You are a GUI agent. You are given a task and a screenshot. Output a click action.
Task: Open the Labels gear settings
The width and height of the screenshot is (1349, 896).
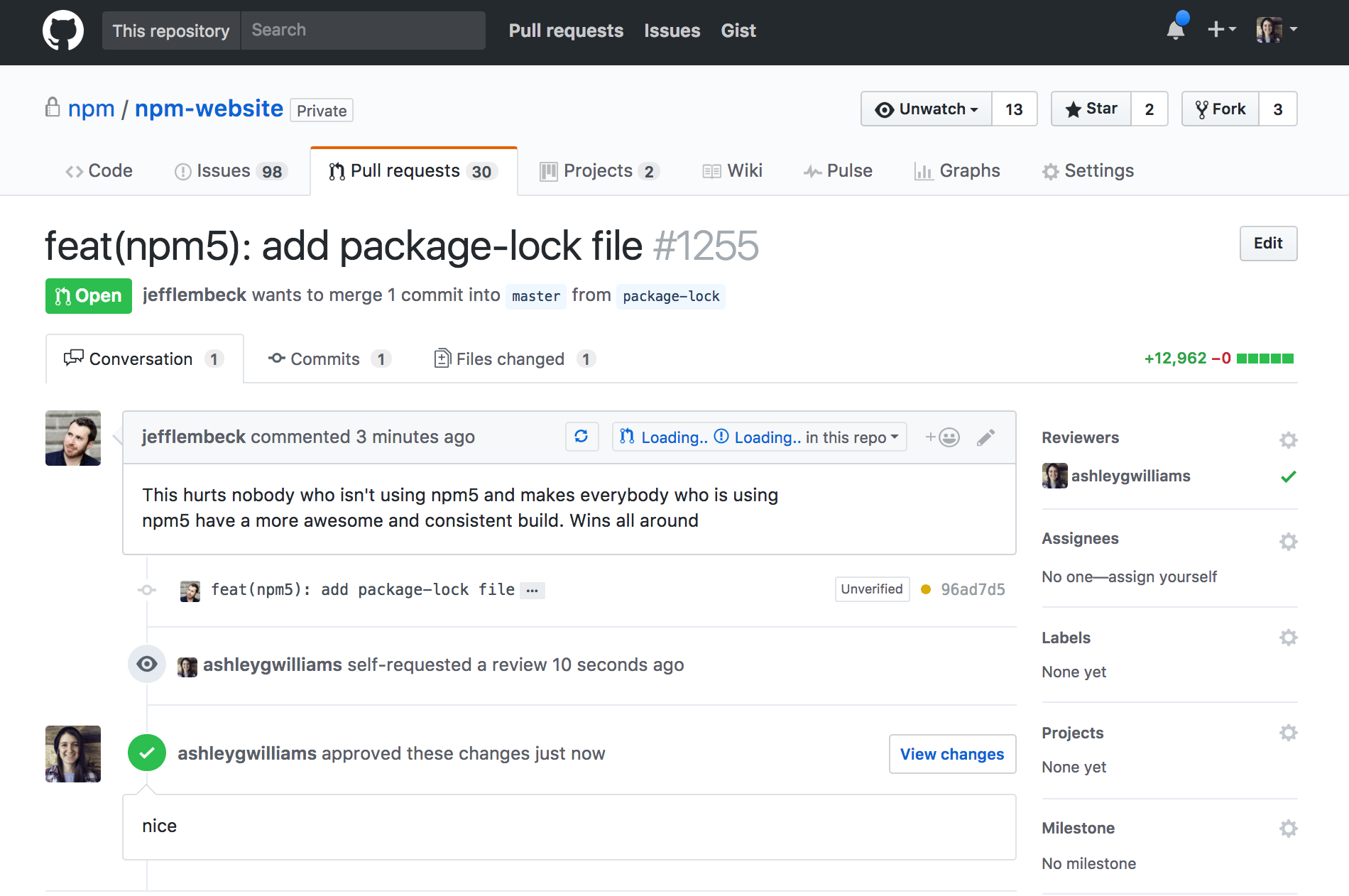click(1288, 638)
